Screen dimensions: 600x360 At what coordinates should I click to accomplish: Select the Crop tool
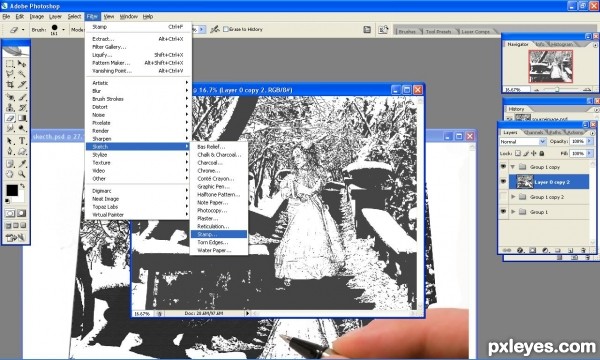[10, 84]
